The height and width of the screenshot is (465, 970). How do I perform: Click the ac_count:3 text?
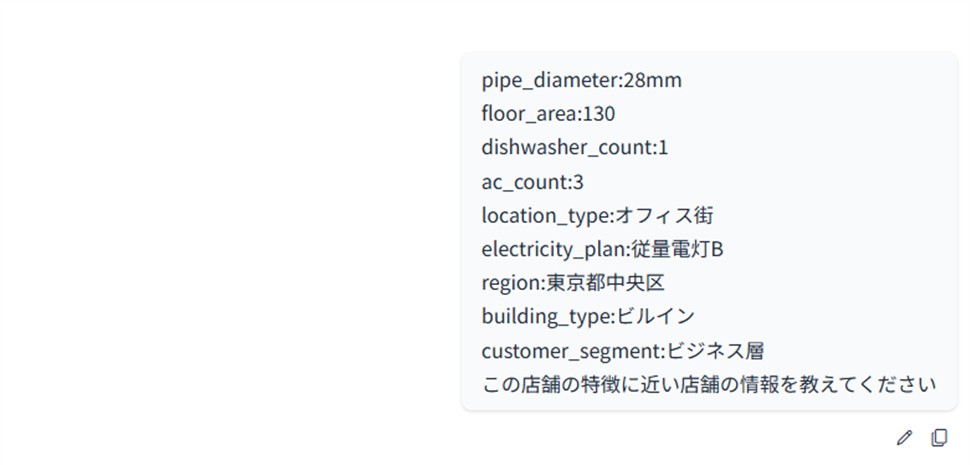point(532,182)
